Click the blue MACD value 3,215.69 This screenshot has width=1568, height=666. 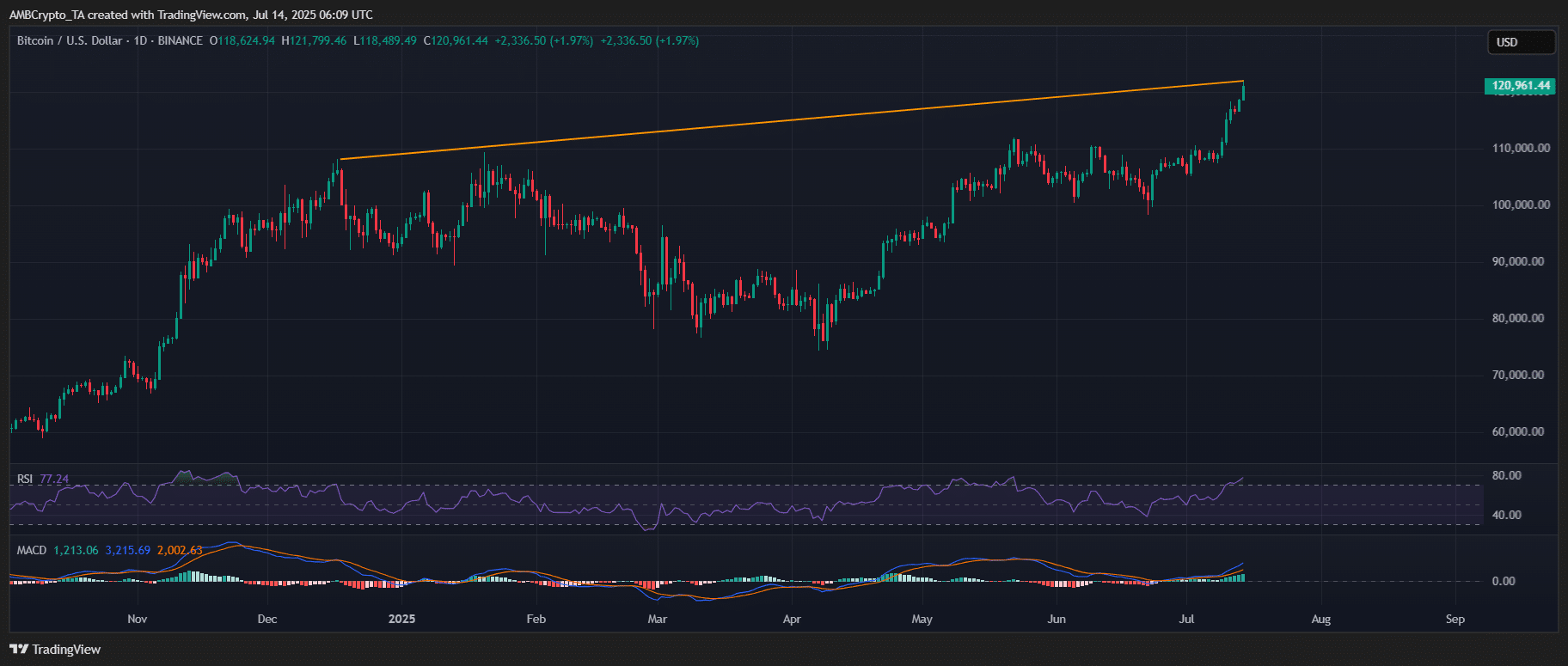tap(127, 550)
